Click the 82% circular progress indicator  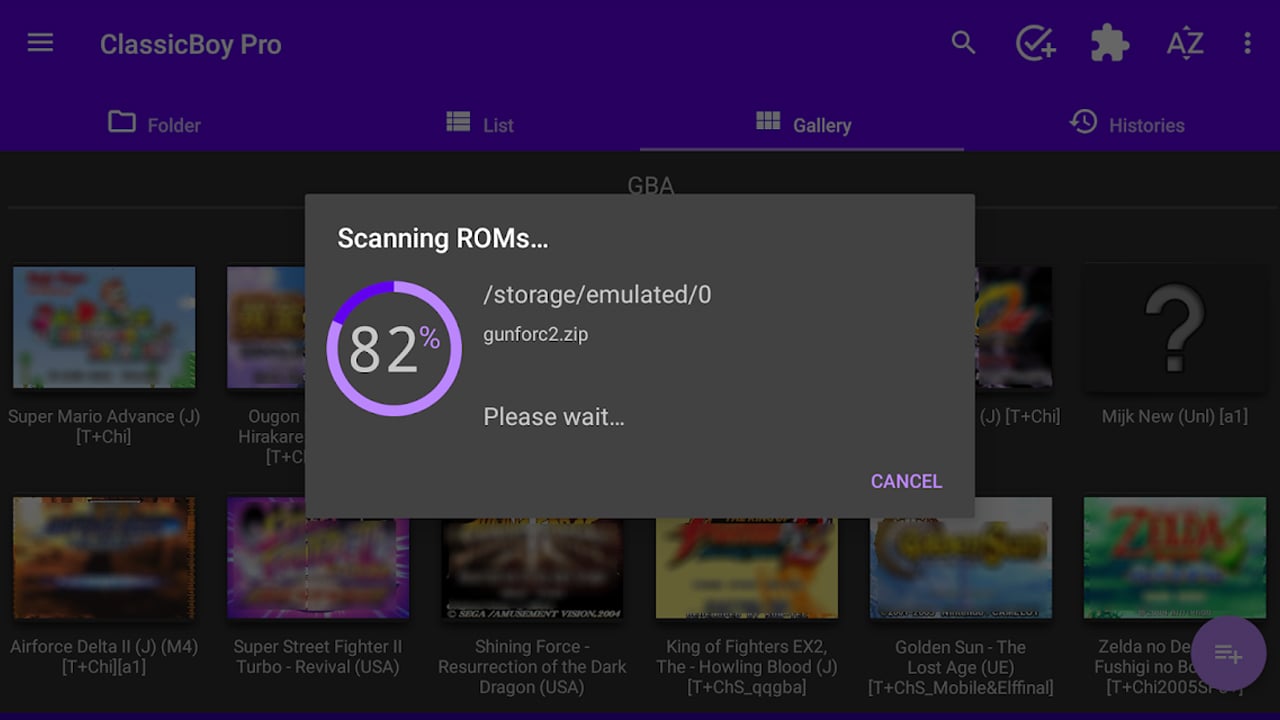click(394, 348)
